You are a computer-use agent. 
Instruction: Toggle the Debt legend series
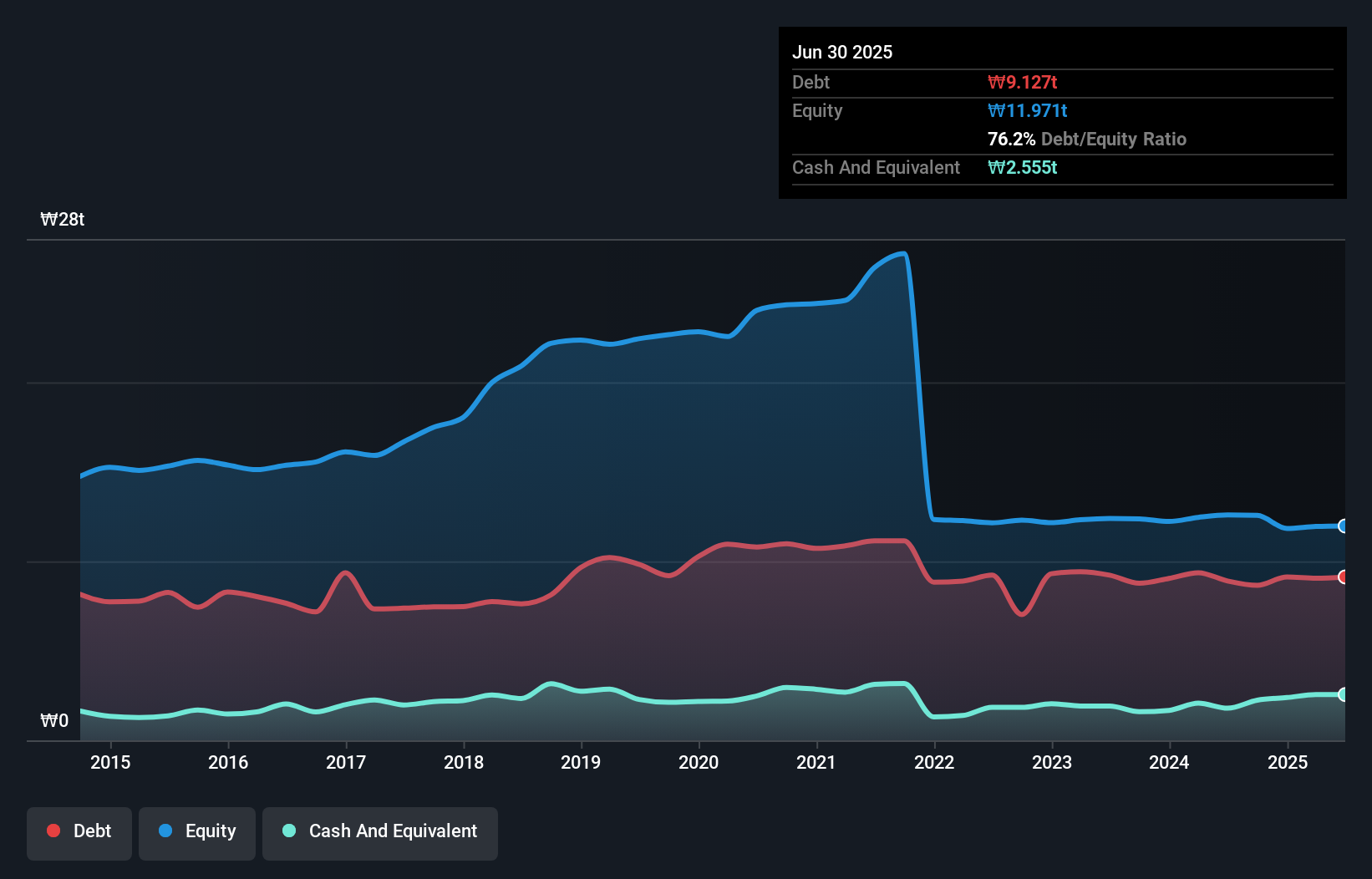pyautogui.click(x=79, y=831)
